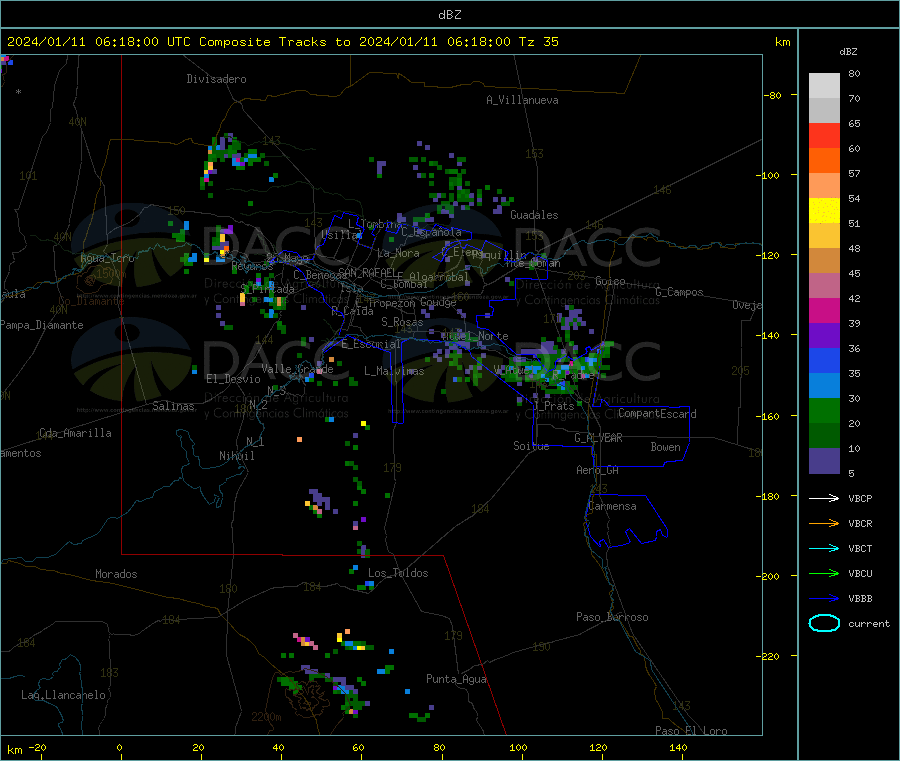Click the 'C_Campos' map label

click(680, 292)
